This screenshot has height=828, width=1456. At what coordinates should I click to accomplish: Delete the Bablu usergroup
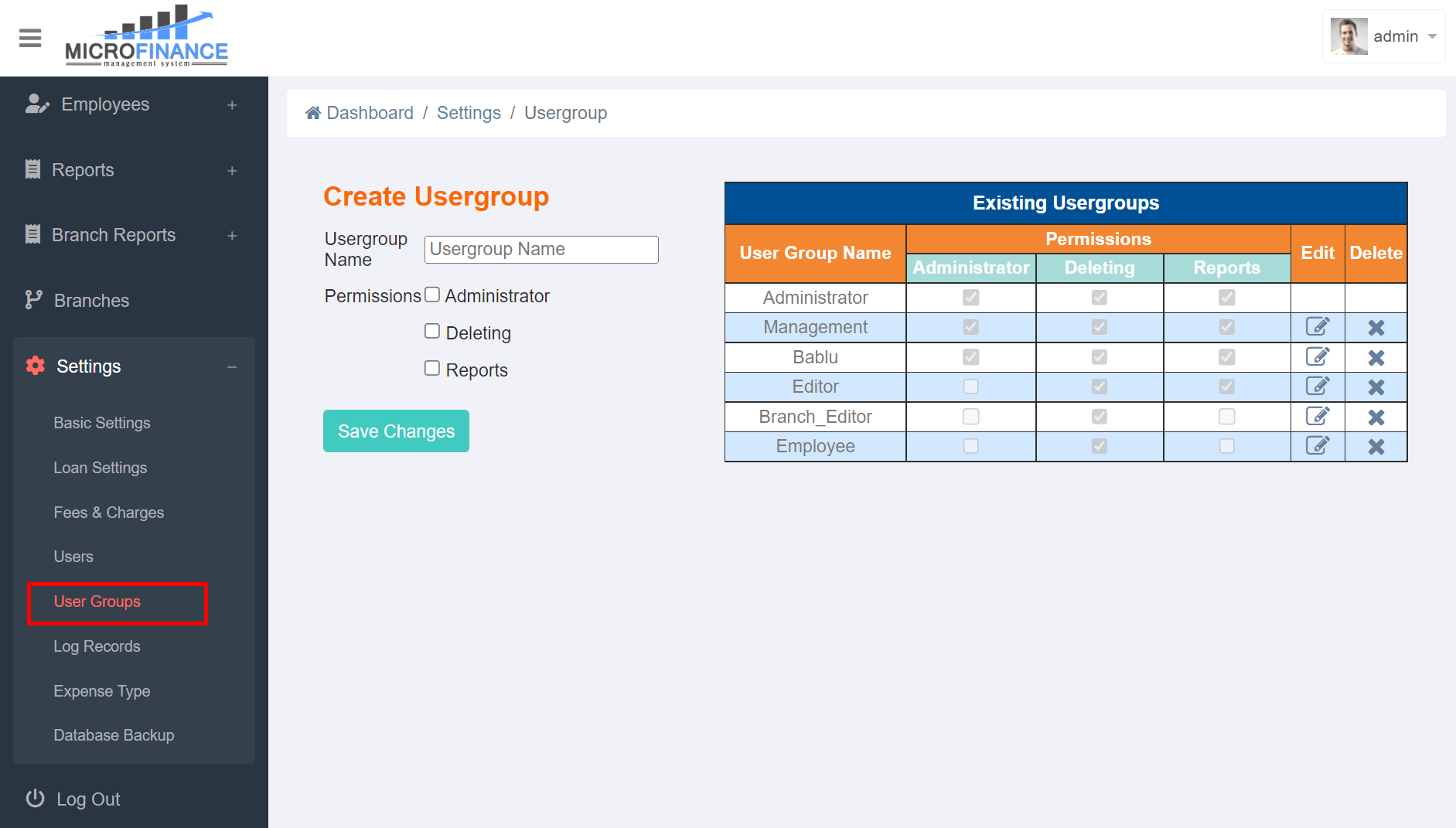click(x=1376, y=358)
